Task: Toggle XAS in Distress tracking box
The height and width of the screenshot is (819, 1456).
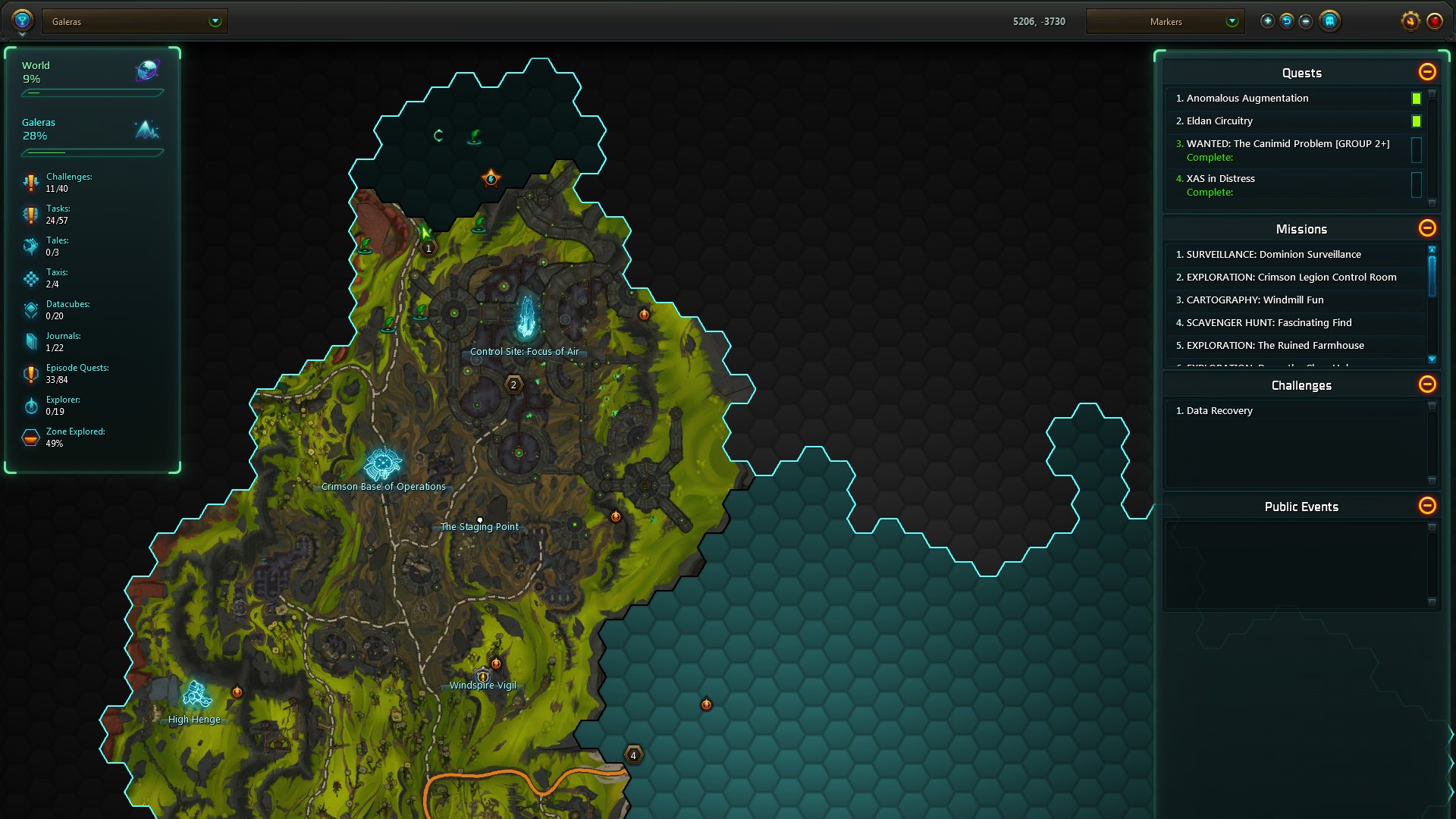Action: [1416, 185]
